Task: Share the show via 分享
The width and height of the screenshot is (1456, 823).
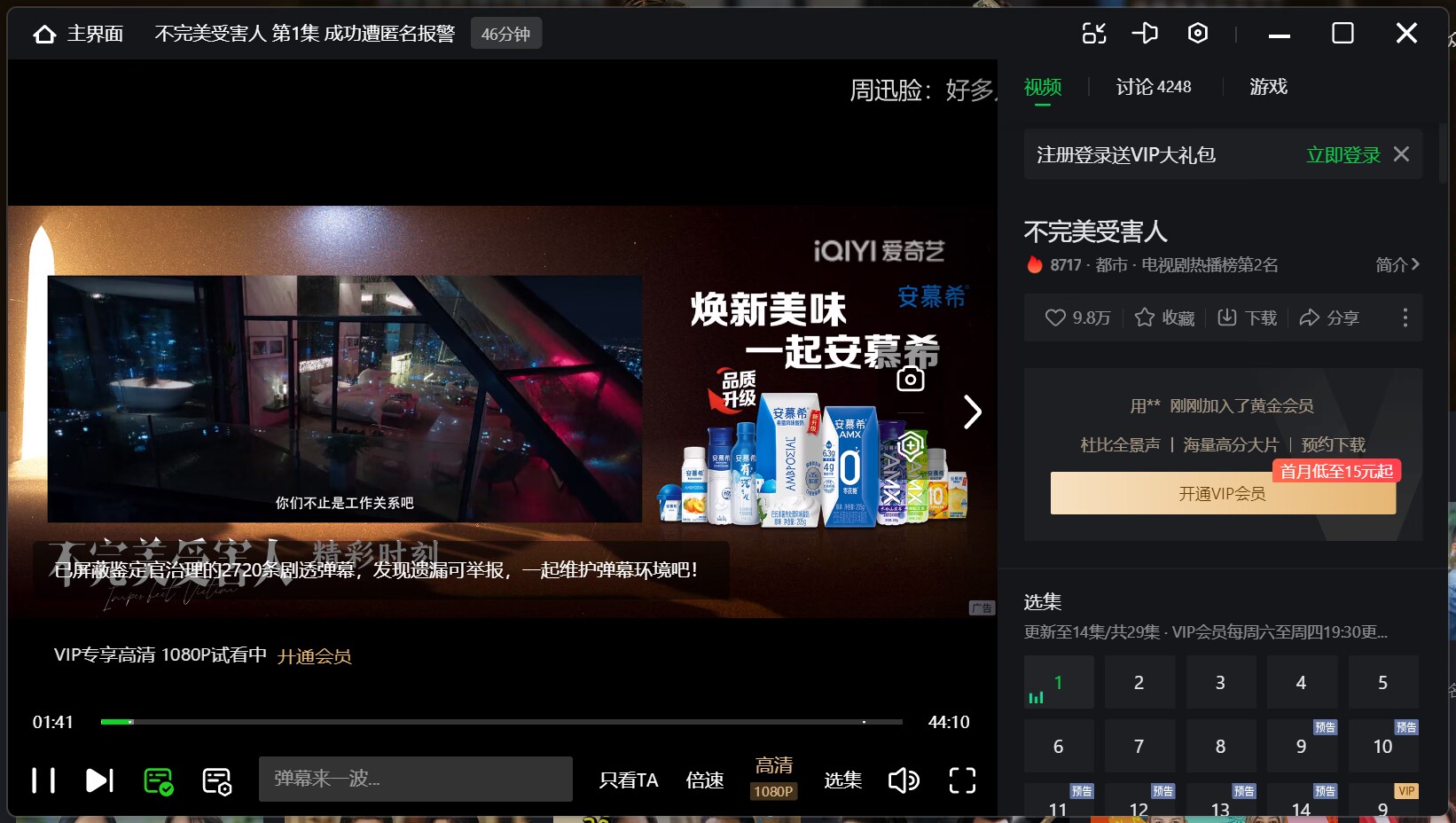Action: 1329,317
